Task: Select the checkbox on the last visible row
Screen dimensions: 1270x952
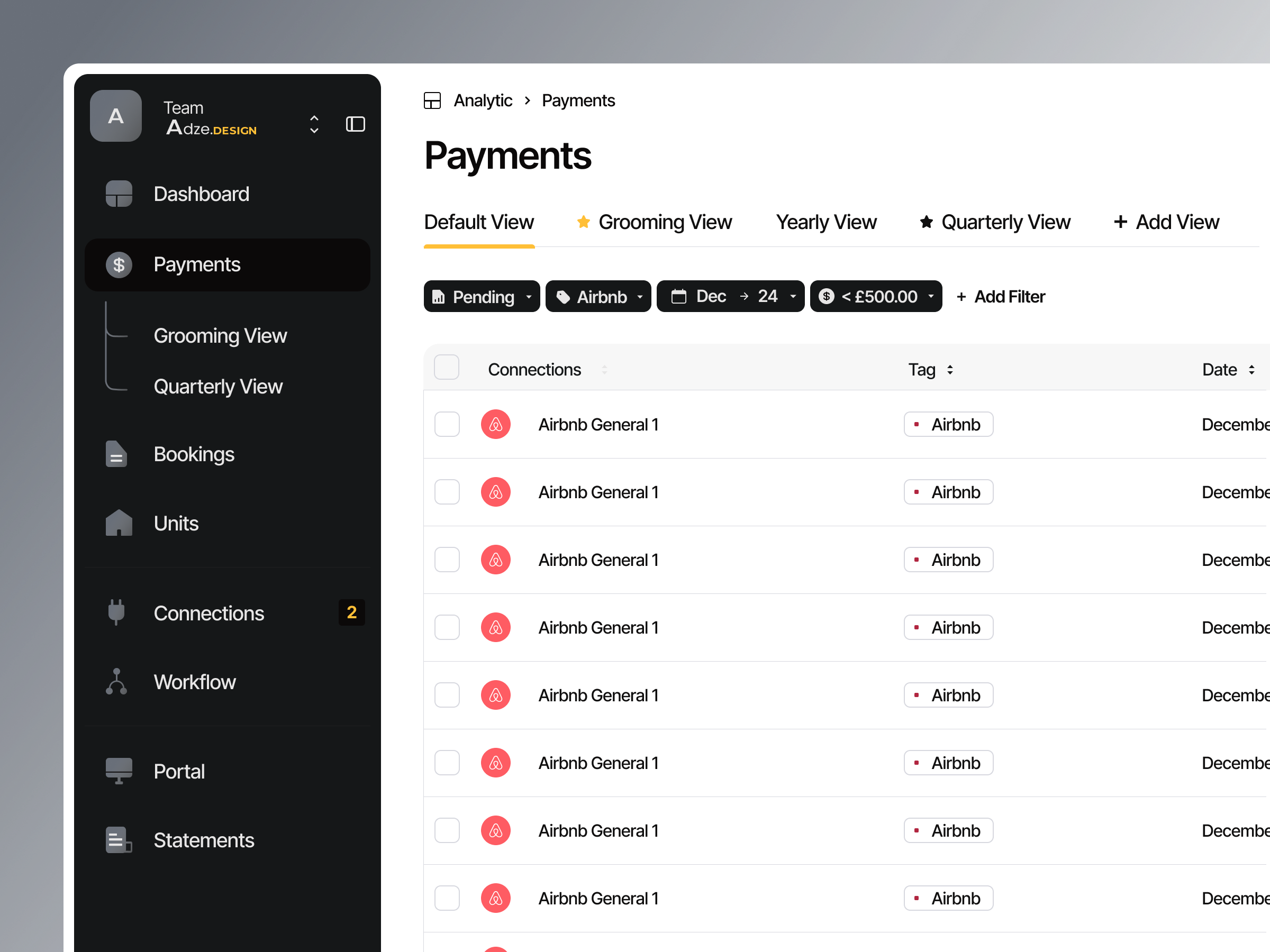Action: (x=447, y=898)
